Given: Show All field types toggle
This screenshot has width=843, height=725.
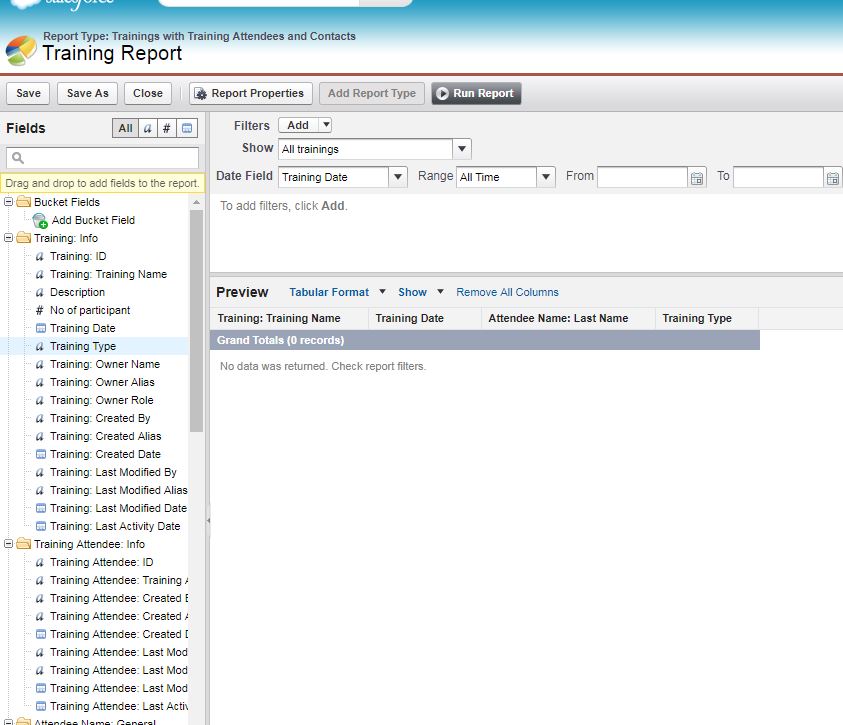Looking at the screenshot, I should pos(125,128).
